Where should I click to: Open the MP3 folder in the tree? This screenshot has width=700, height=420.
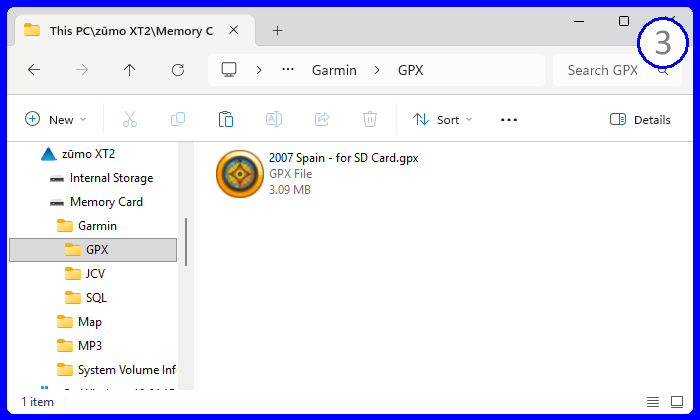pos(90,345)
